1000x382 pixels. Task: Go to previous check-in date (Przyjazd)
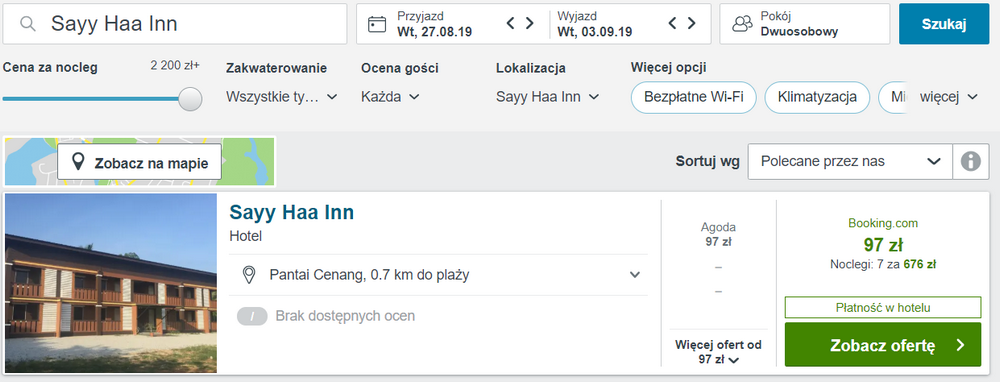click(510, 24)
